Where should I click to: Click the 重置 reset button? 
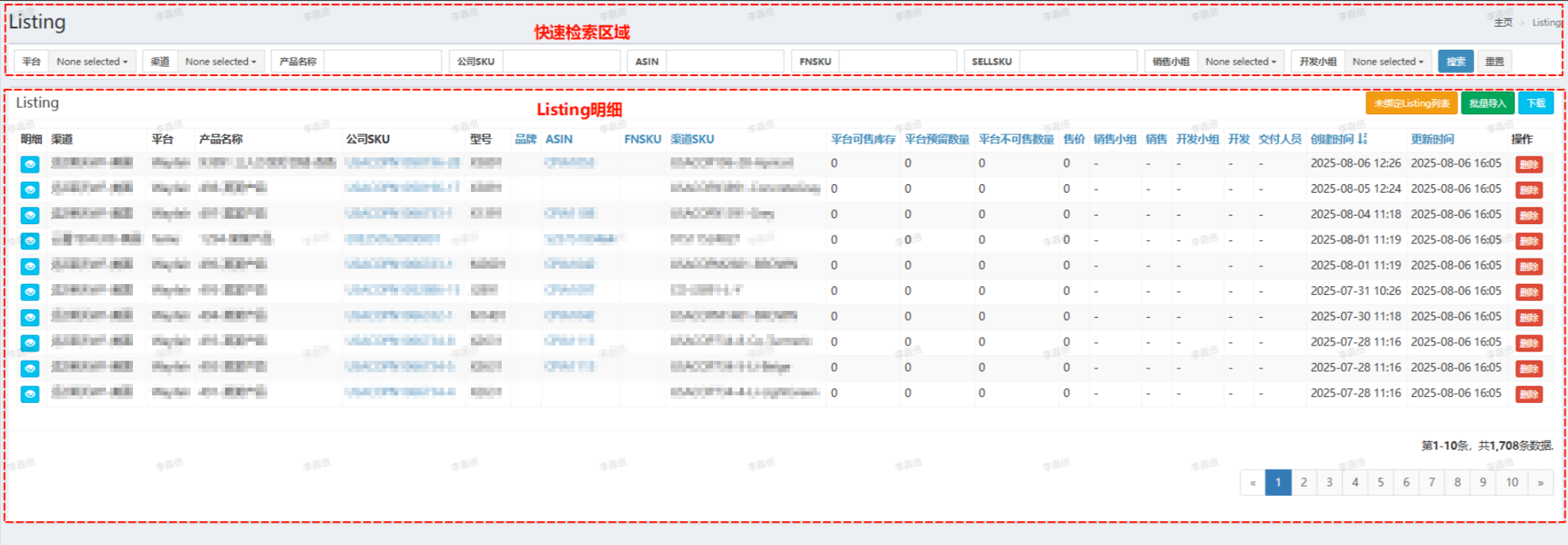[x=1494, y=61]
